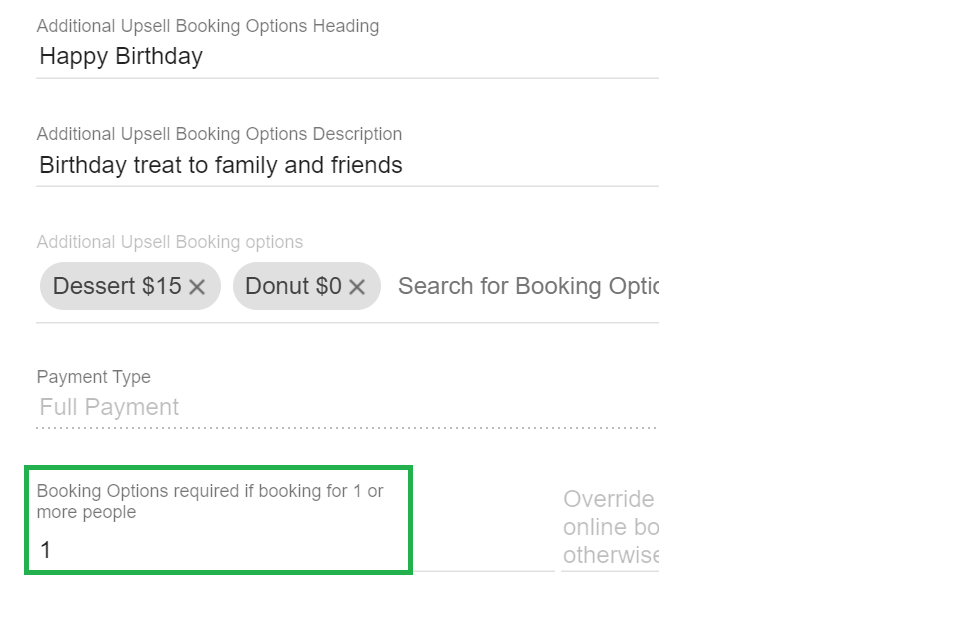Click the Additional Upsell Booking Options Heading label
The width and height of the screenshot is (977, 644).
(208, 25)
